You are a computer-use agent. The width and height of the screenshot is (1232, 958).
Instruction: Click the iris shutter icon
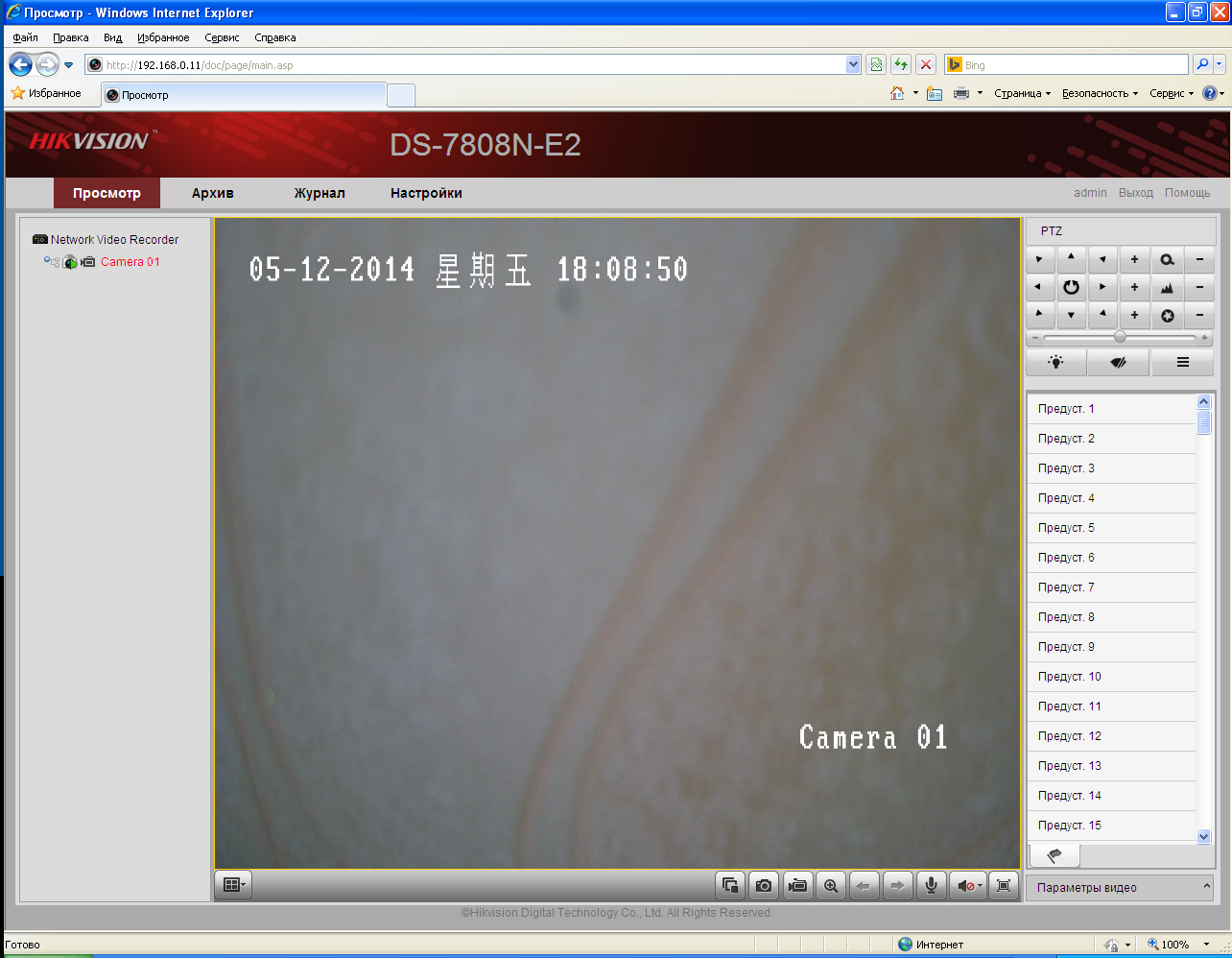pos(1167,315)
